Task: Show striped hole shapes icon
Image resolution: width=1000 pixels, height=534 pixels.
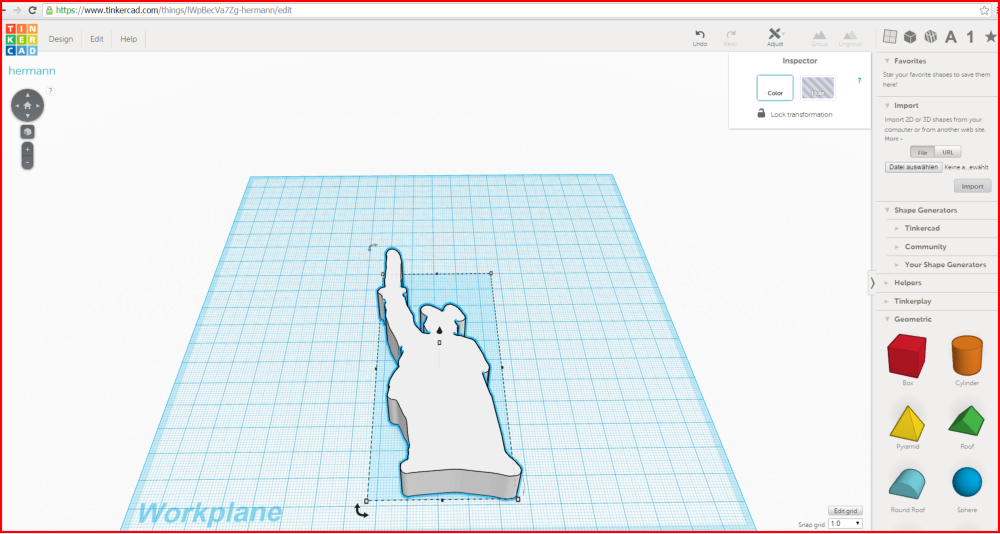Action: (x=930, y=37)
